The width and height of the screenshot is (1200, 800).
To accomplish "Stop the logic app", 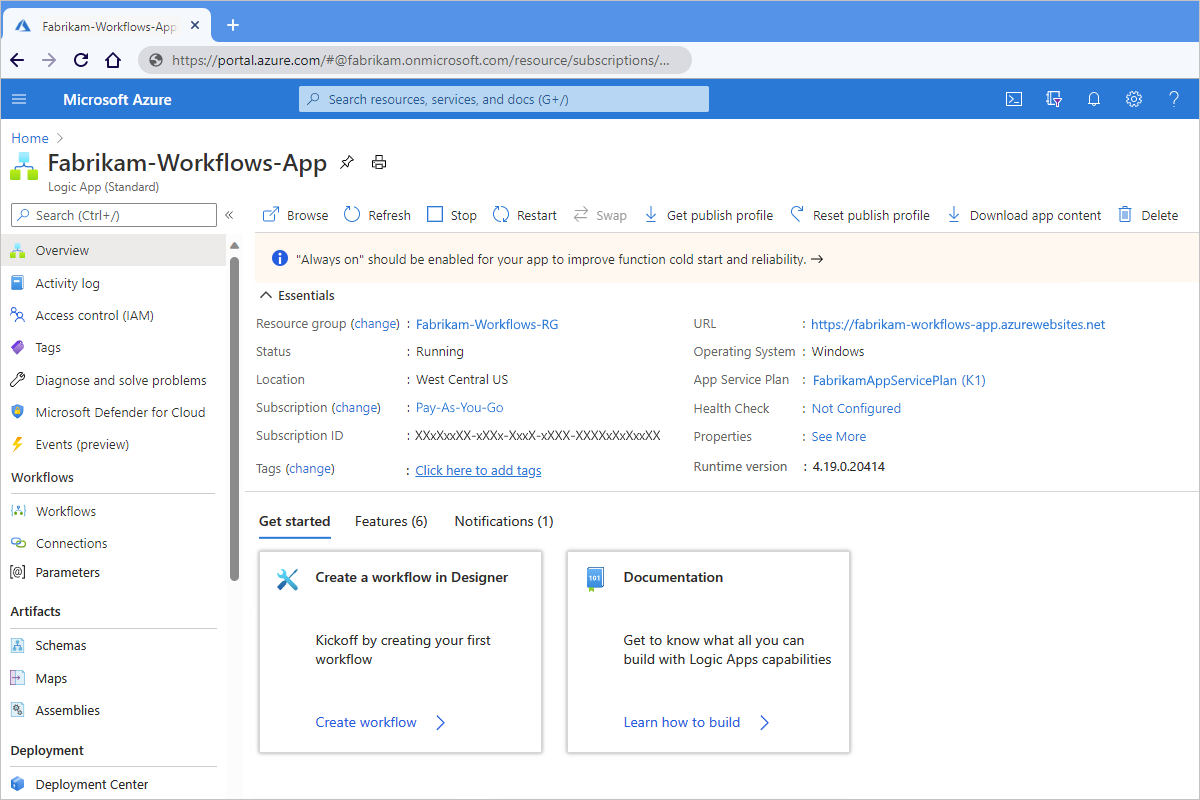I will click(x=451, y=214).
